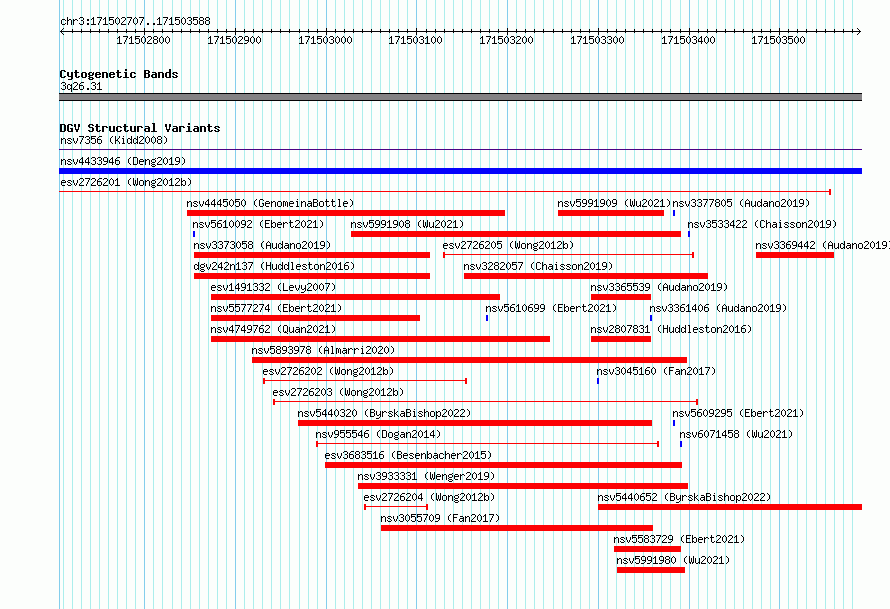This screenshot has width=890, height=609.
Task: Select the nsv5893978 (Almarri2020) variant label
Action: 323,350
